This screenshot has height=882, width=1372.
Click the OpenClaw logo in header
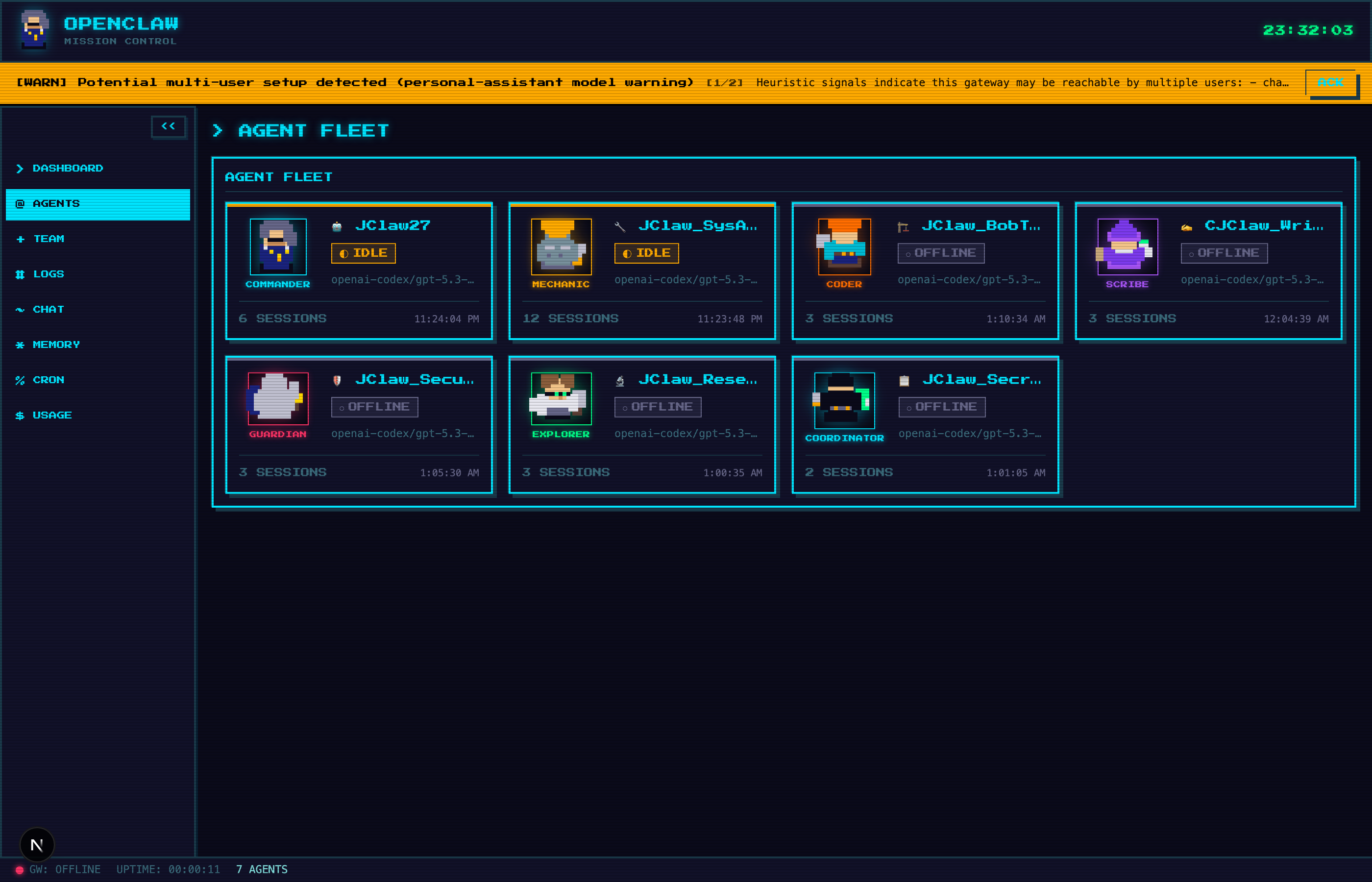pos(34,28)
